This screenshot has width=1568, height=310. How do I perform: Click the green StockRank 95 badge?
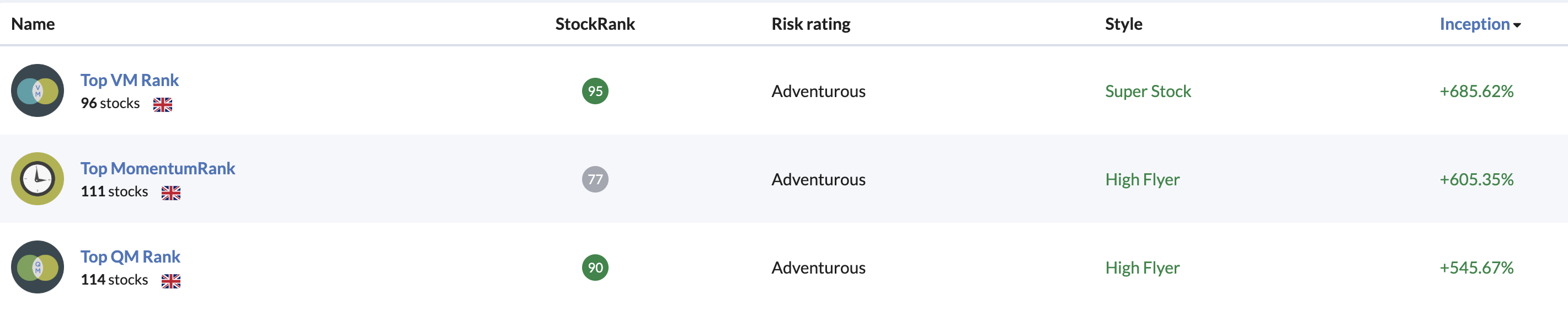coord(595,92)
